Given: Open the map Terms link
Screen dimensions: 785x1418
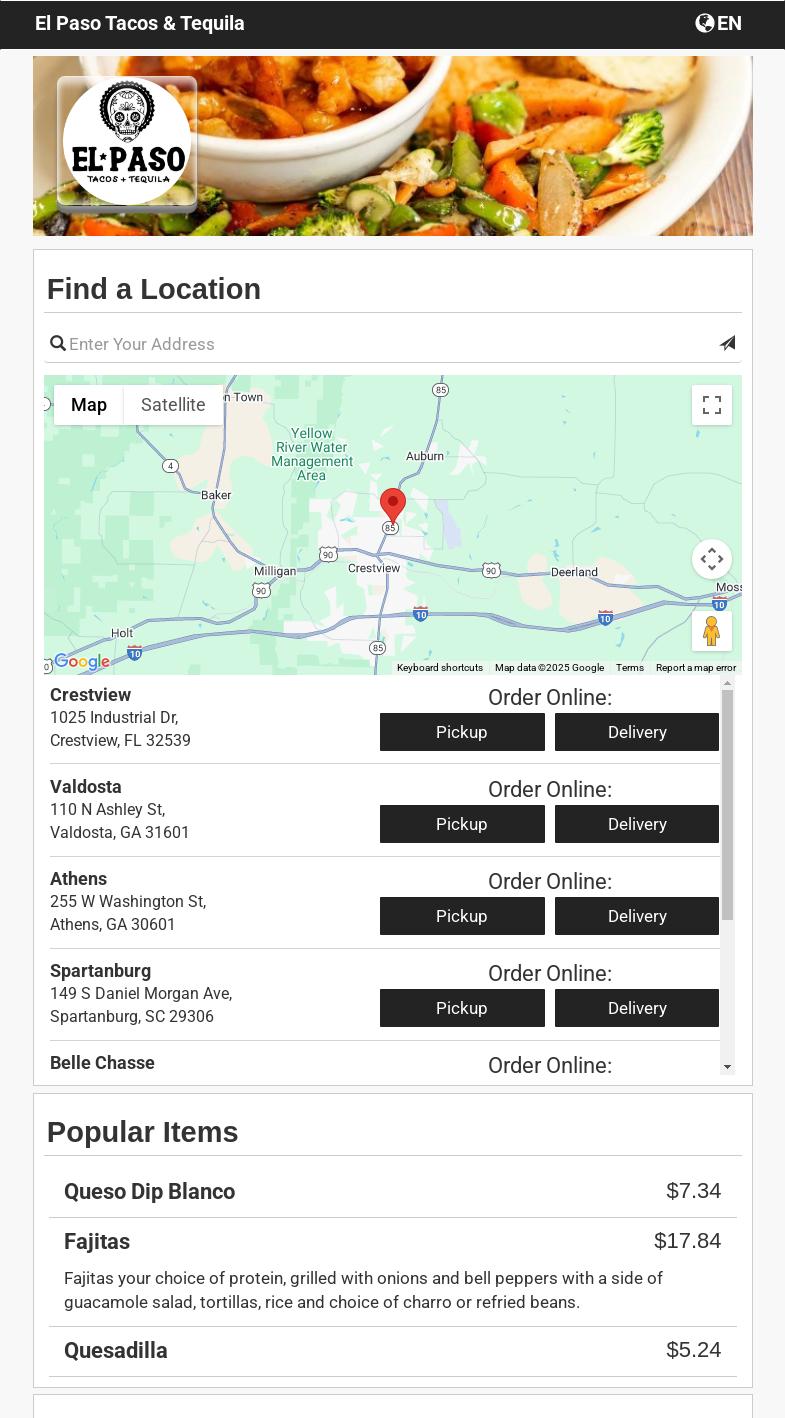Looking at the screenshot, I should [x=630, y=668].
